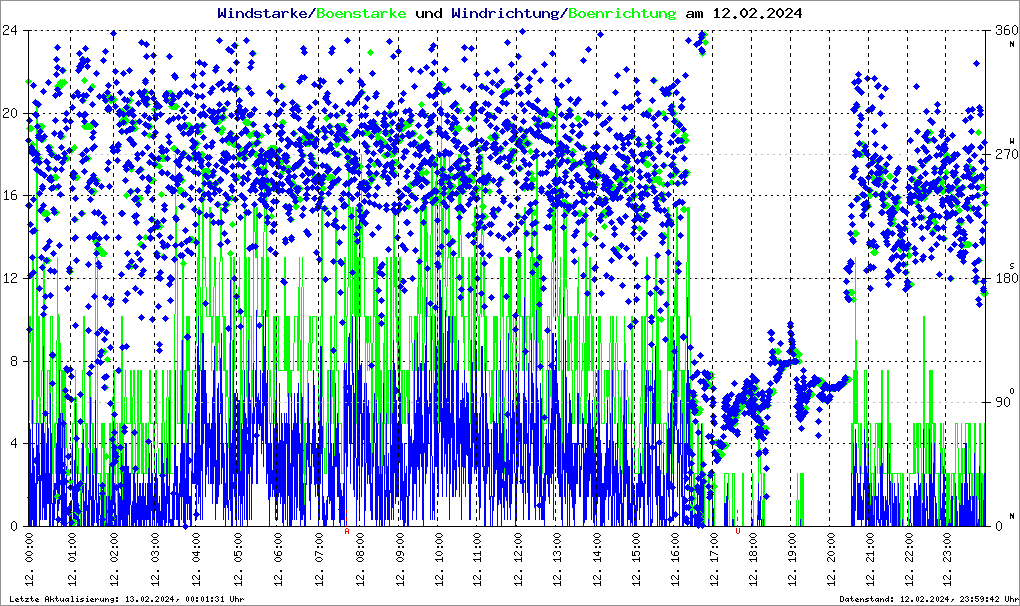1020x606 pixels.
Task: Click the time label "12. 11:00"
Action: tap(477, 558)
